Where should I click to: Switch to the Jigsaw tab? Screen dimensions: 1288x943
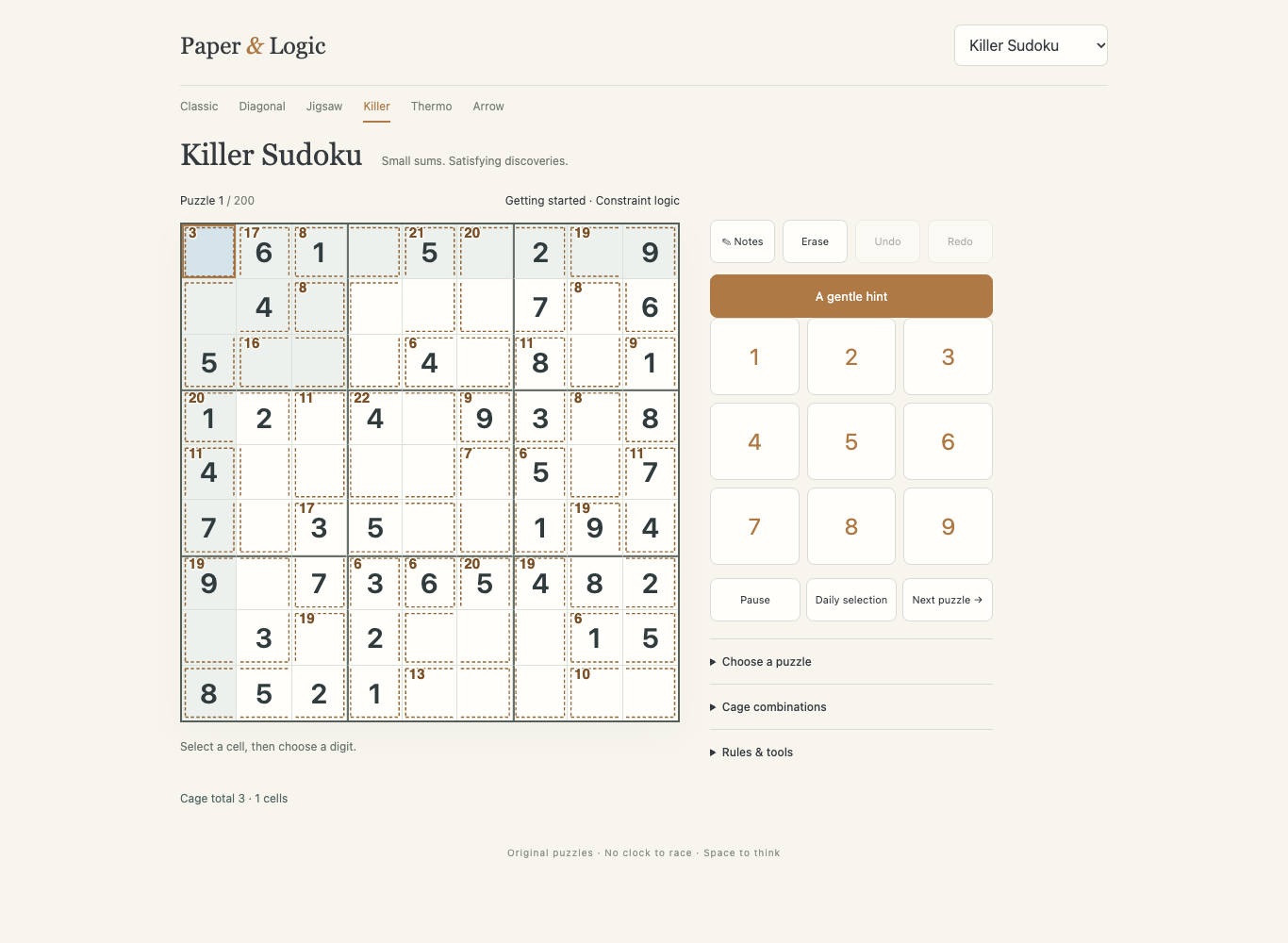(x=324, y=107)
